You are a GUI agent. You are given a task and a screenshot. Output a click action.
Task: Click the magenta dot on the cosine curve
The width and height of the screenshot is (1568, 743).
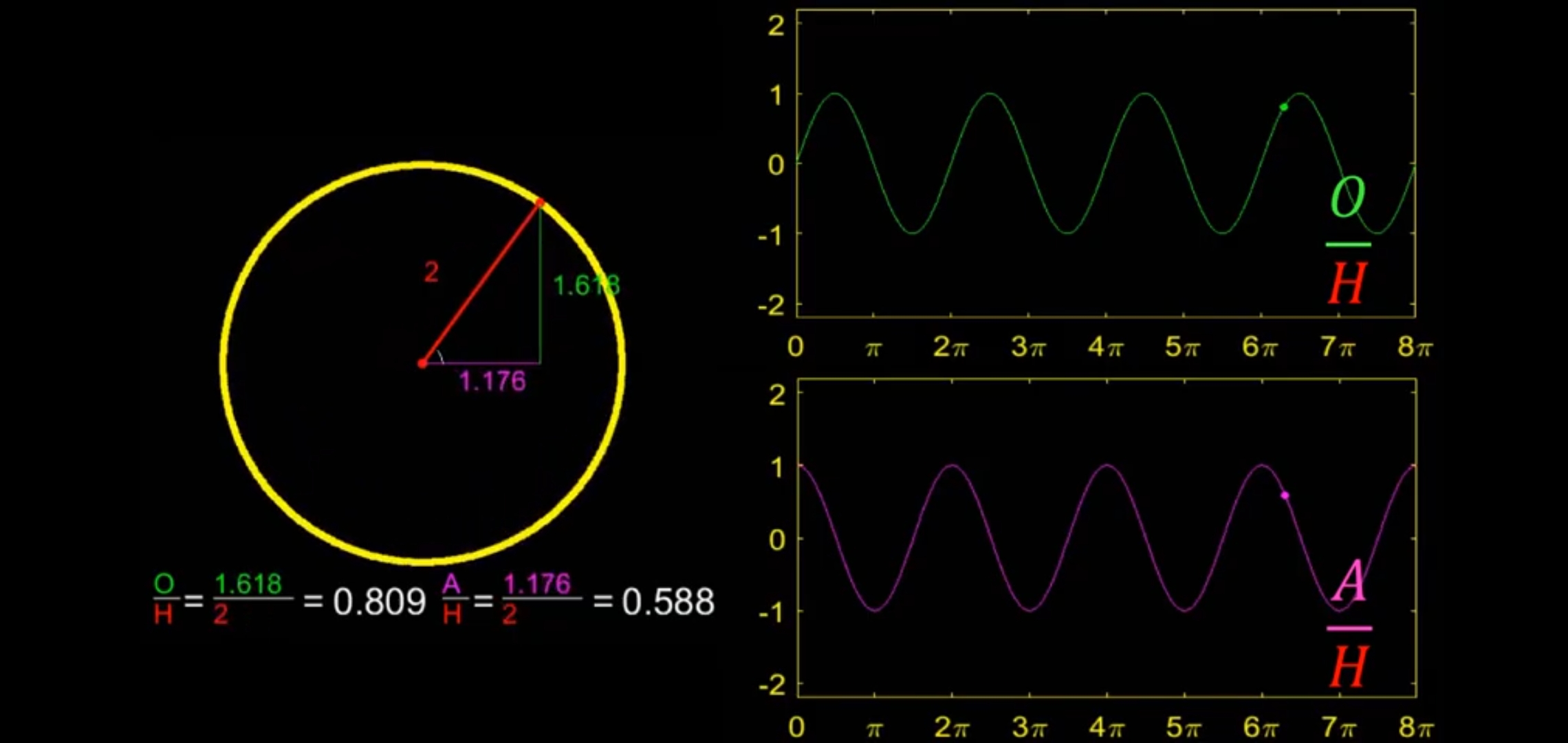click(x=1285, y=495)
